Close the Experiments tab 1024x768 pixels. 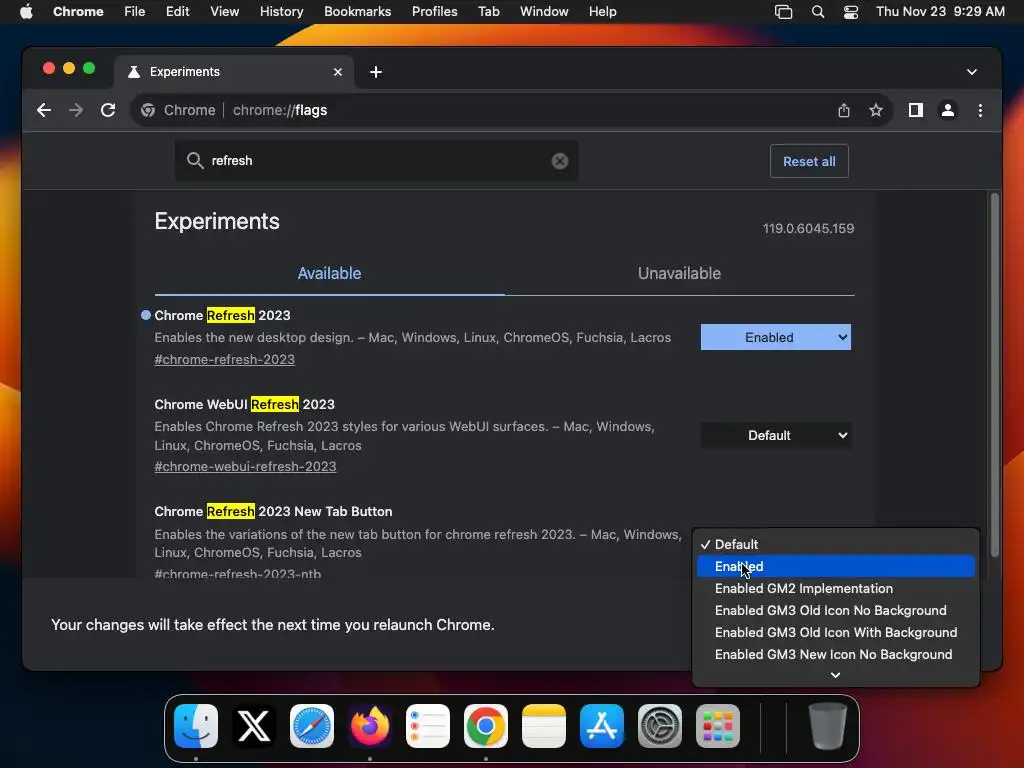click(338, 72)
